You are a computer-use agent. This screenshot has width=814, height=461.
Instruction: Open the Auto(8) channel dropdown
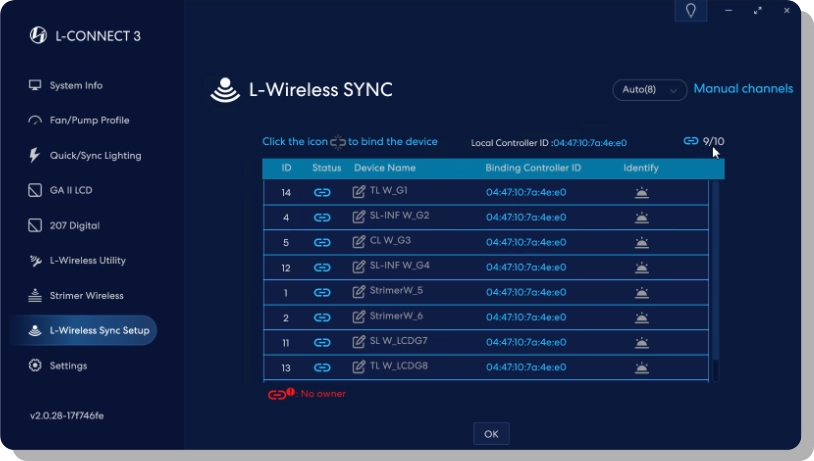pyautogui.click(x=649, y=90)
